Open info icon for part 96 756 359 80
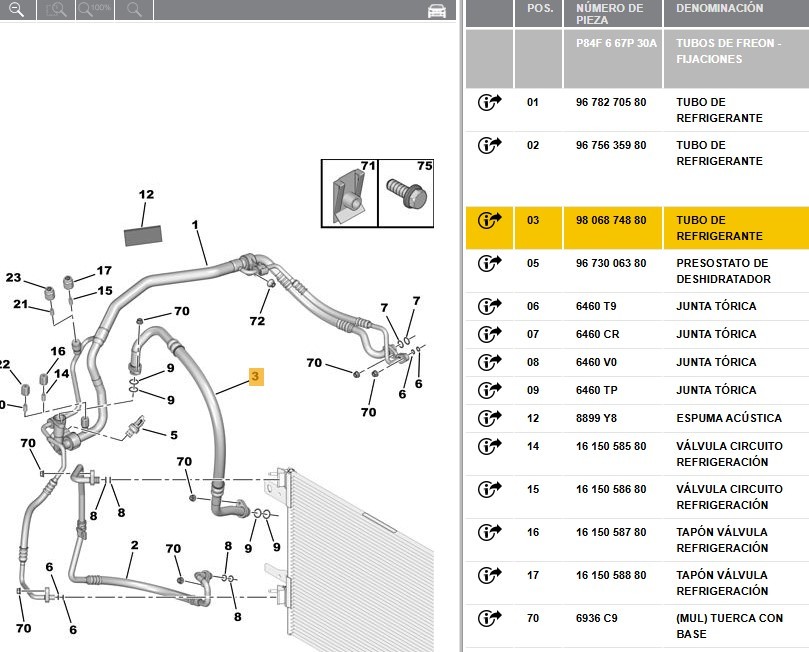The width and height of the screenshot is (809, 652). point(489,146)
